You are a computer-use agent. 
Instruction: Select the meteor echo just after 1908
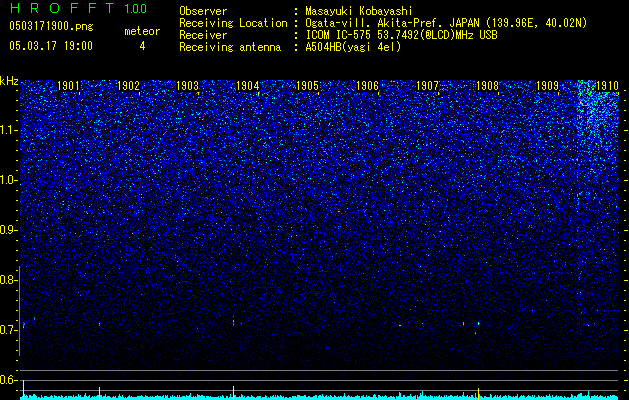pos(478,323)
